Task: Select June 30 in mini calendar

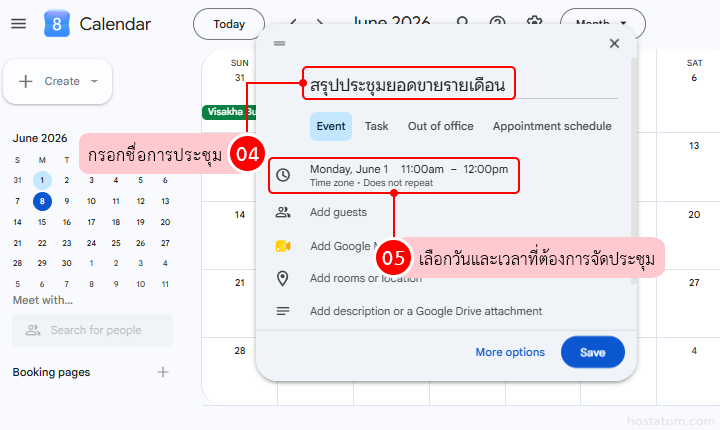Action: point(67,263)
